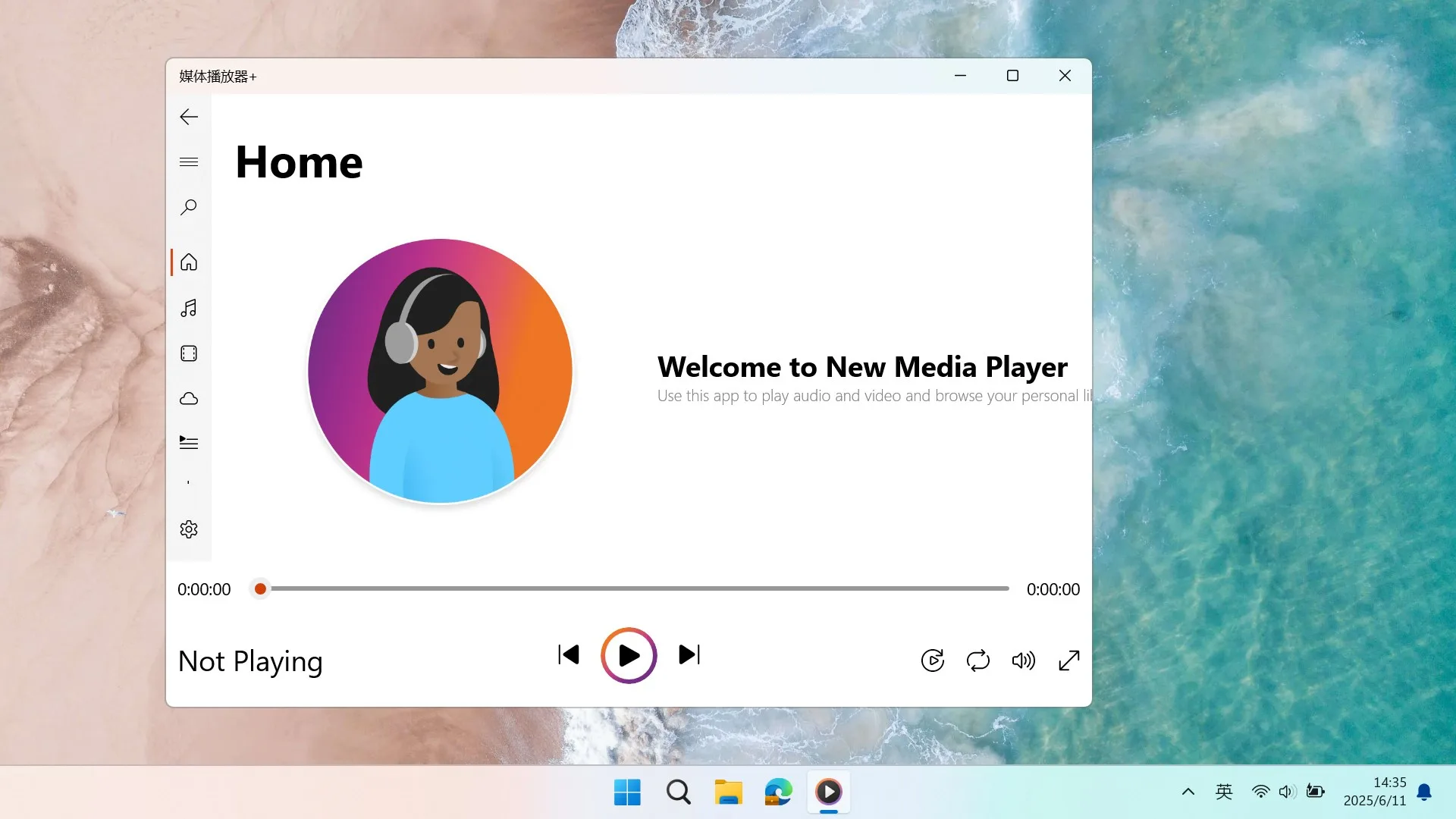1456x819 pixels.
Task: Skip to the previous track
Action: pos(569,654)
